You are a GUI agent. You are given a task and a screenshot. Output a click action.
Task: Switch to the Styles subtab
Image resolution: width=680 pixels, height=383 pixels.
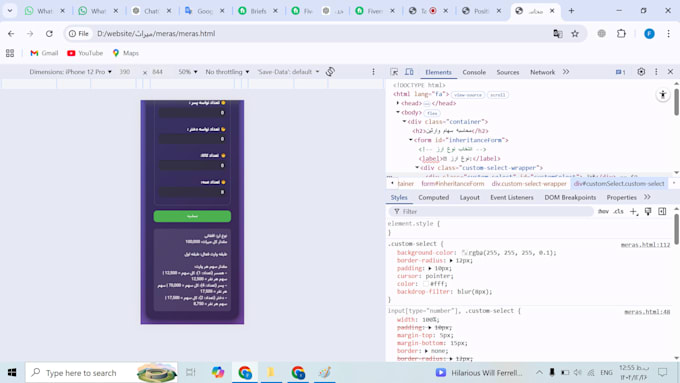(399, 197)
